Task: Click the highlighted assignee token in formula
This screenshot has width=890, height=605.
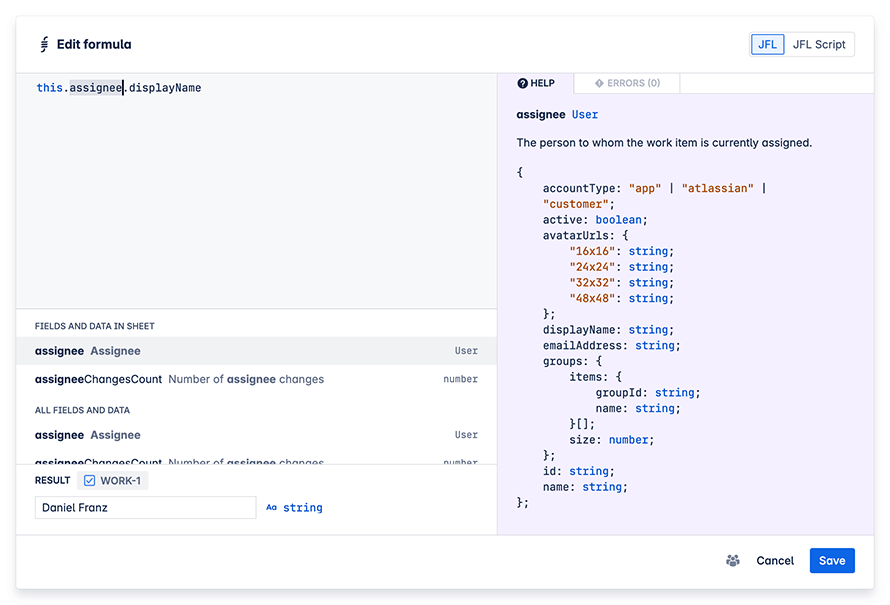Action: 95,88
